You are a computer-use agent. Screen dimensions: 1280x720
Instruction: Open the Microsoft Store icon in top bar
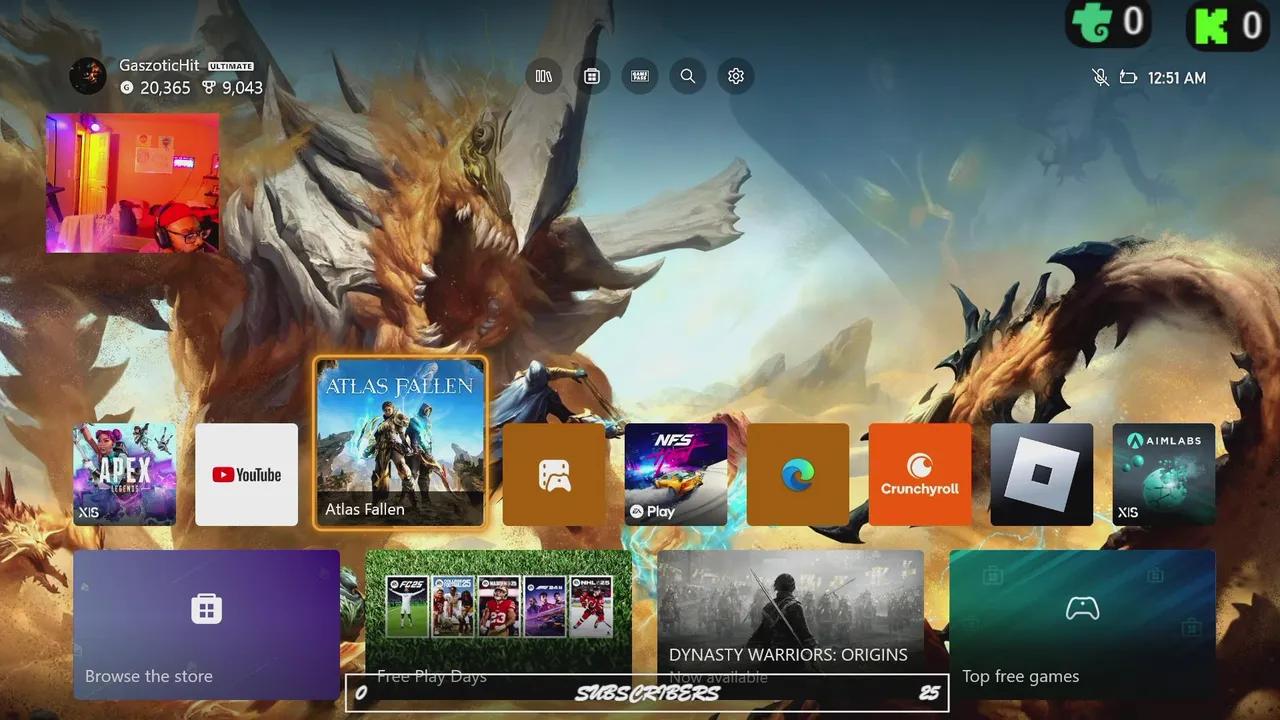tap(591, 76)
